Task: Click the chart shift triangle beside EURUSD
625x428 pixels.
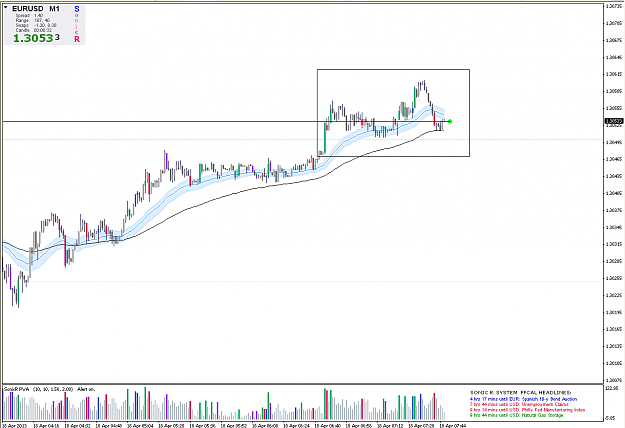Action: (x=6, y=7)
